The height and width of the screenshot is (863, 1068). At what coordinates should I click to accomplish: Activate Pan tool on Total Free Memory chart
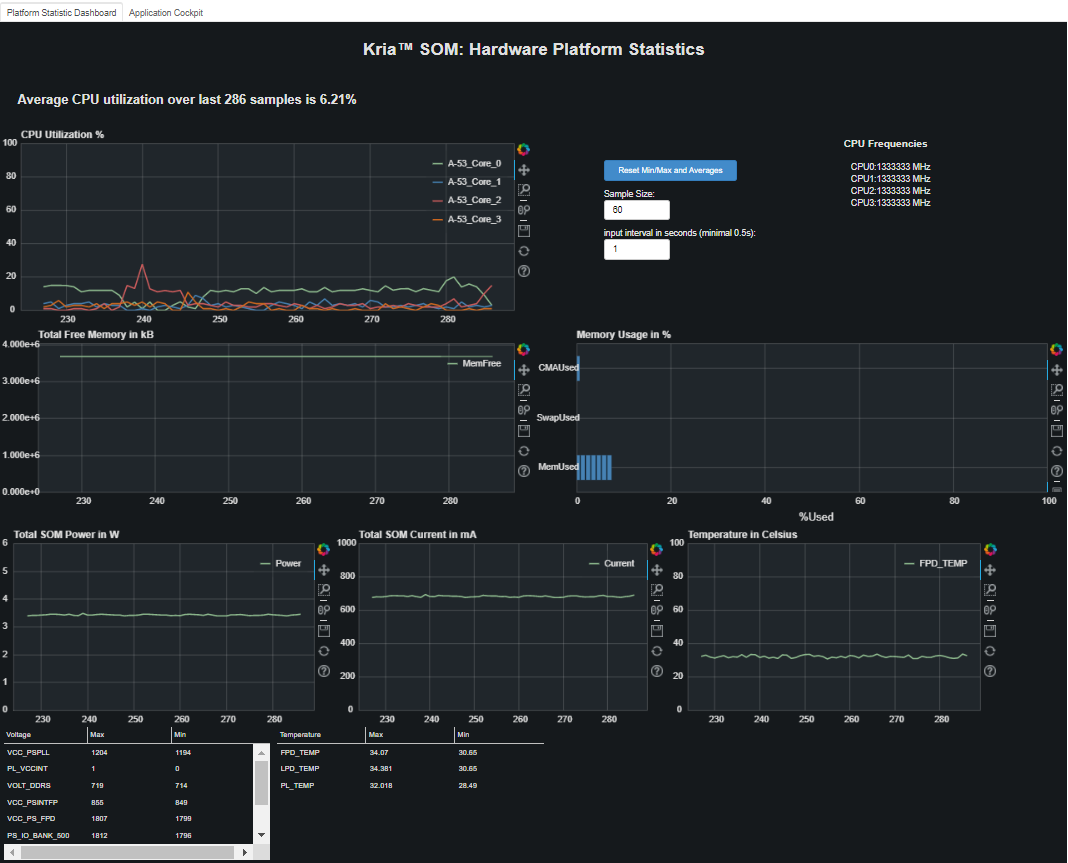(523, 370)
